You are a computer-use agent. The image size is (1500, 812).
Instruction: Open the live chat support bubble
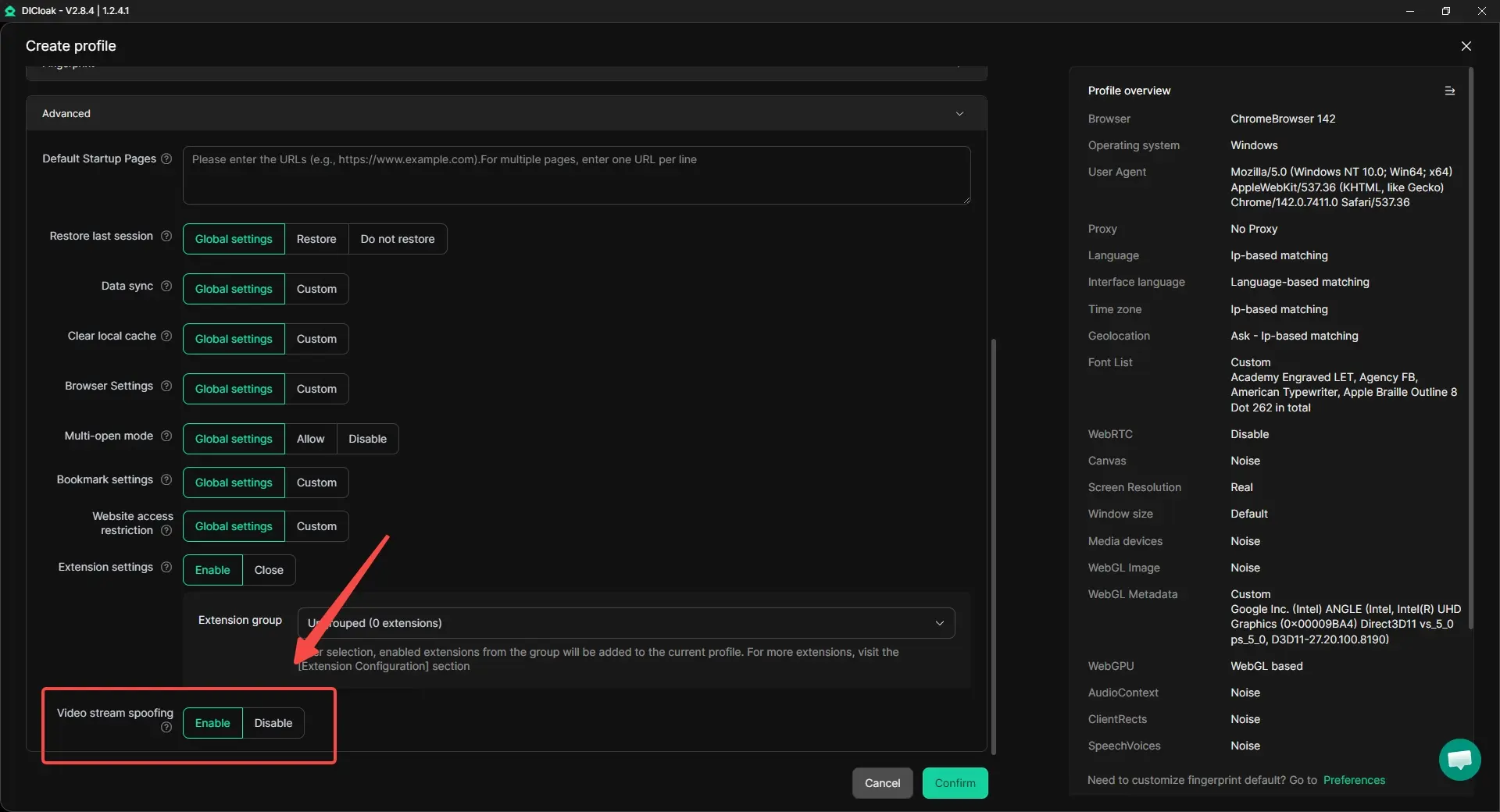point(1459,759)
